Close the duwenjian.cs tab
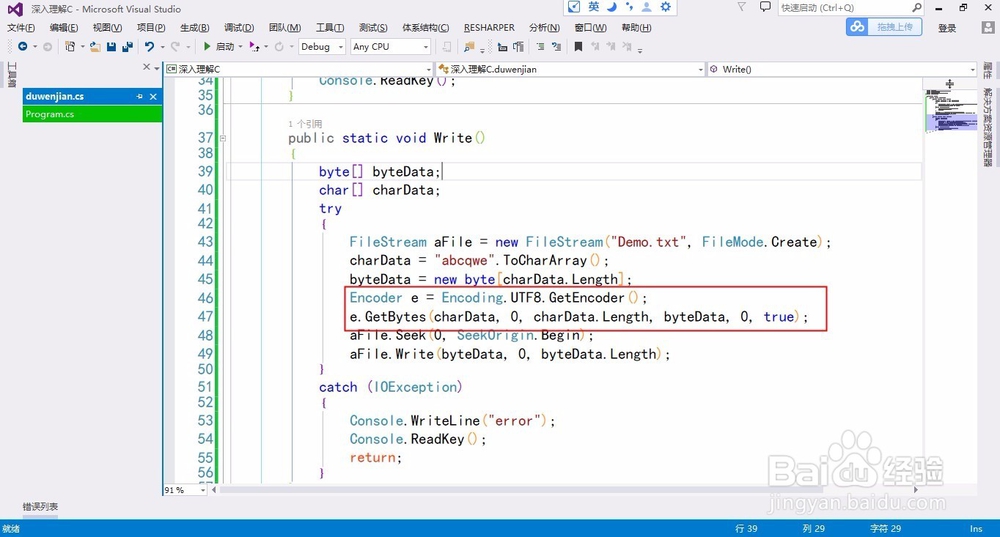 (153, 96)
